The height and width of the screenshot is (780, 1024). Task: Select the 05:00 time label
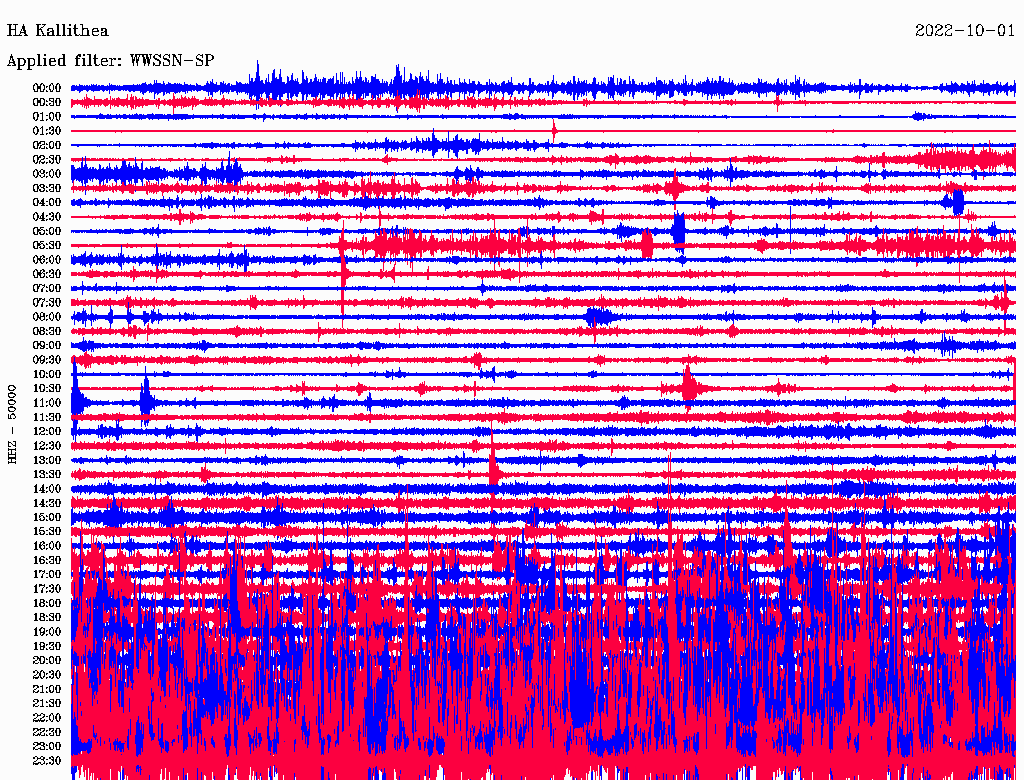(47, 231)
